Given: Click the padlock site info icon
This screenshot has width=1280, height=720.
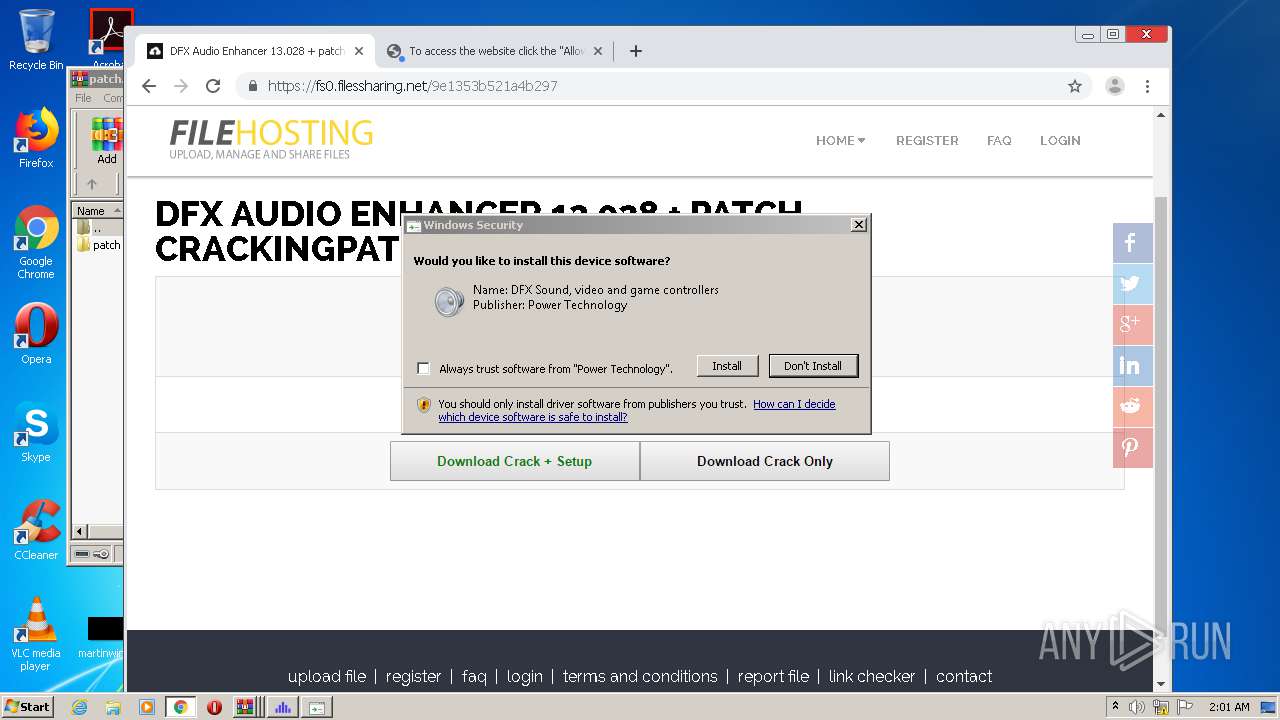Looking at the screenshot, I should pos(253,86).
